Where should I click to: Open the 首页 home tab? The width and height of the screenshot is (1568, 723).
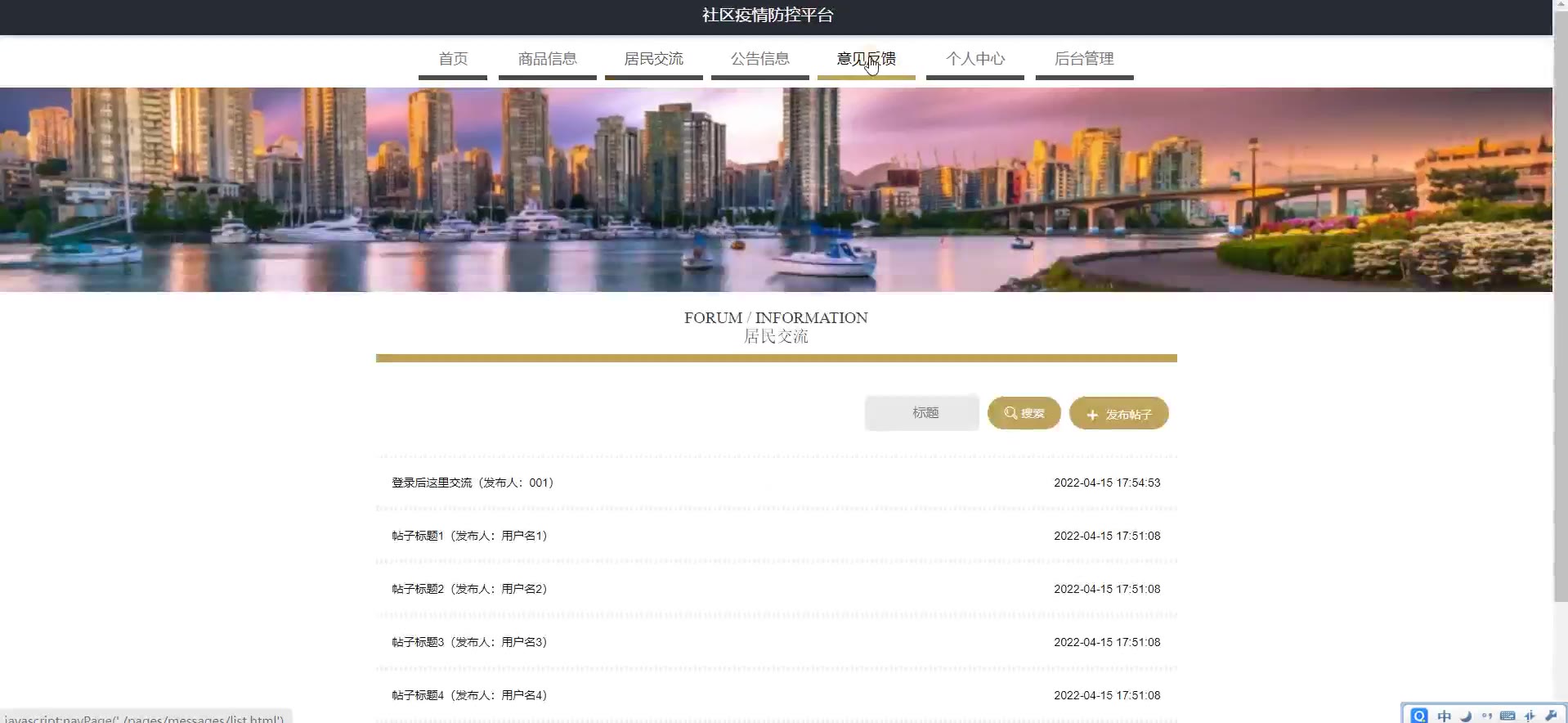point(453,59)
